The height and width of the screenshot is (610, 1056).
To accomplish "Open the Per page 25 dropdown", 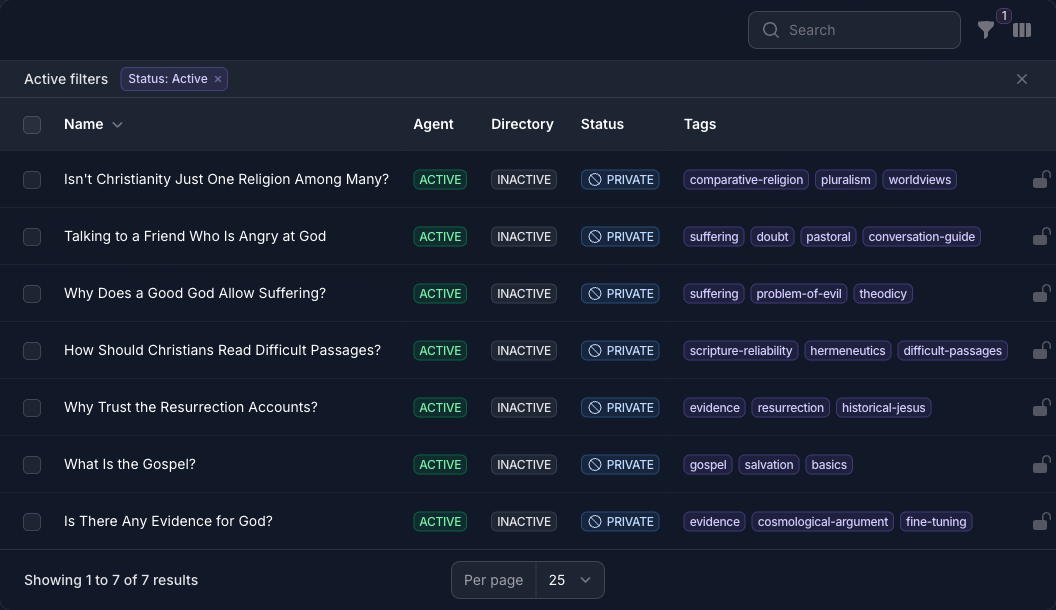I will coord(570,580).
